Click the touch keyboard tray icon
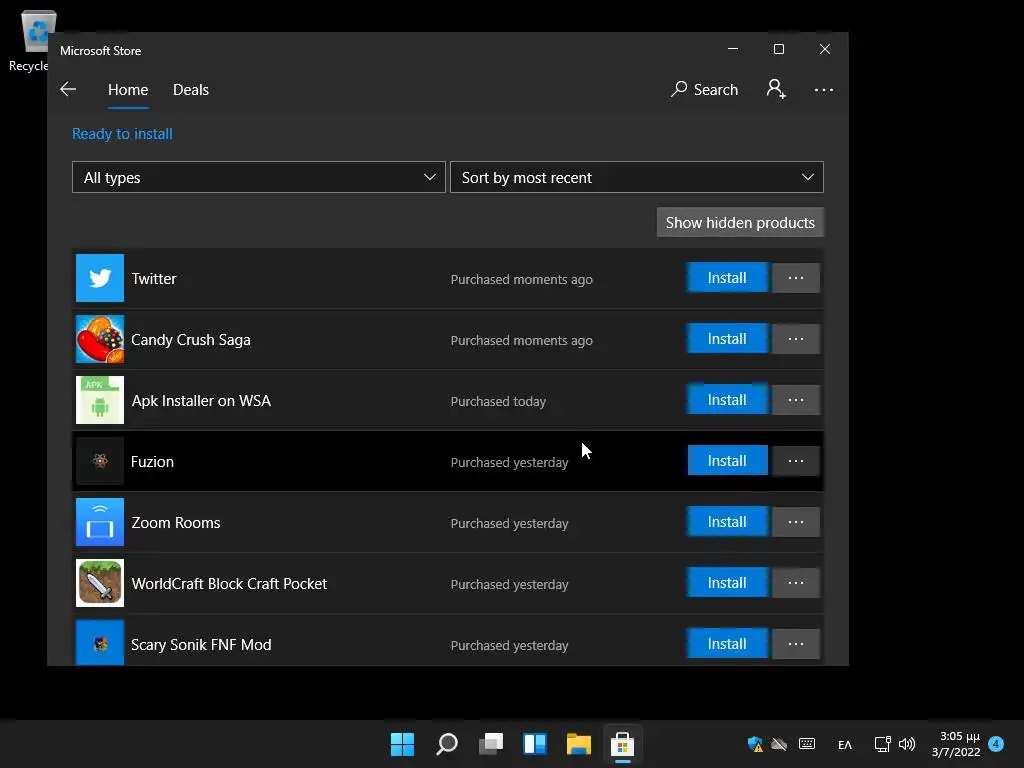 point(807,744)
